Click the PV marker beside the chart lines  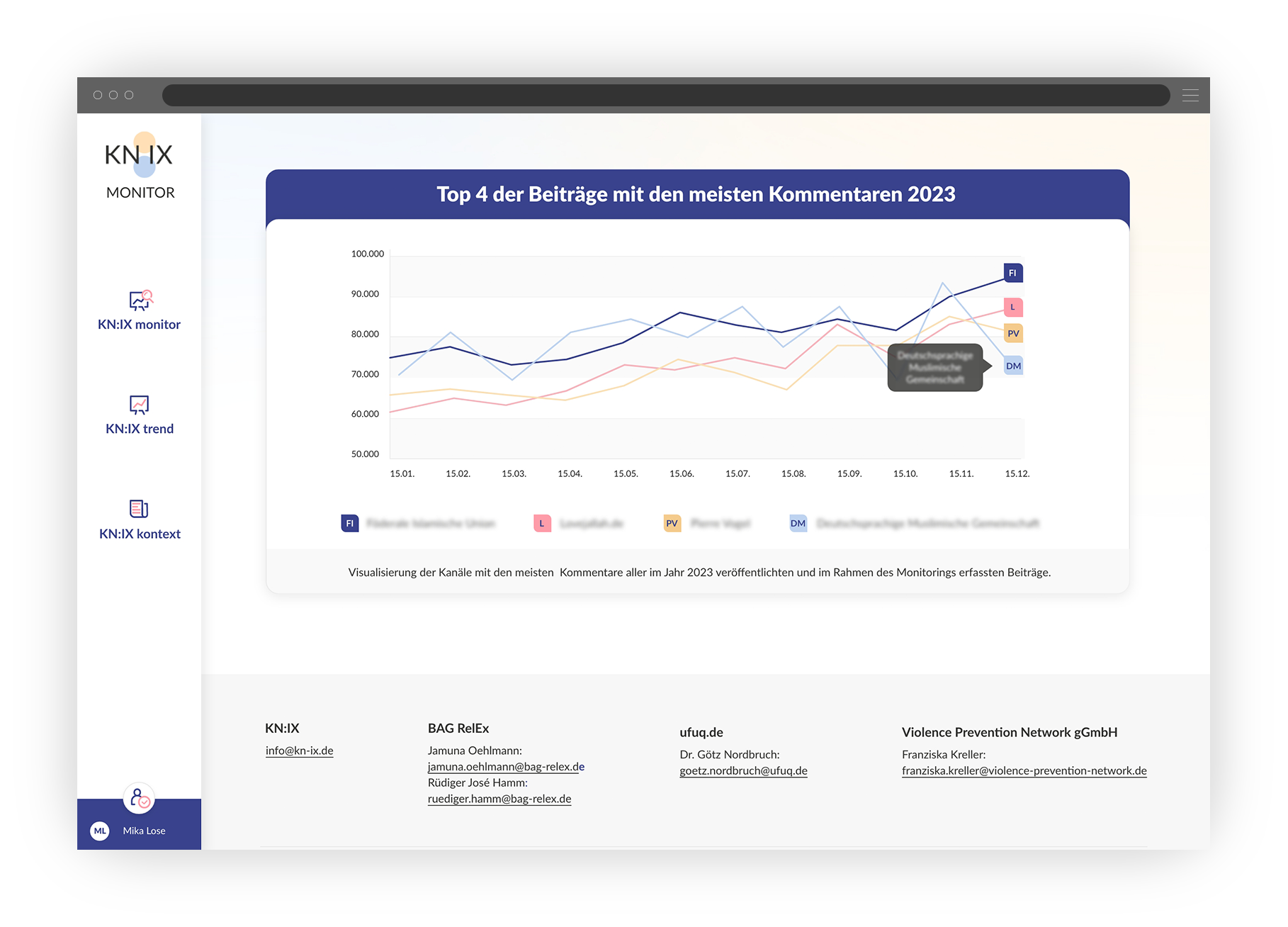[1012, 332]
